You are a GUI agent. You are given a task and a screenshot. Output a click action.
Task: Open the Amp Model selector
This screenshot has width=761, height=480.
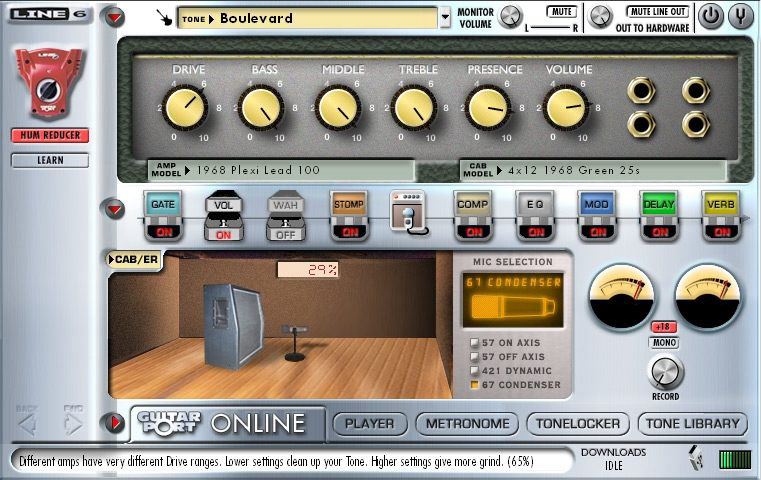[281, 170]
